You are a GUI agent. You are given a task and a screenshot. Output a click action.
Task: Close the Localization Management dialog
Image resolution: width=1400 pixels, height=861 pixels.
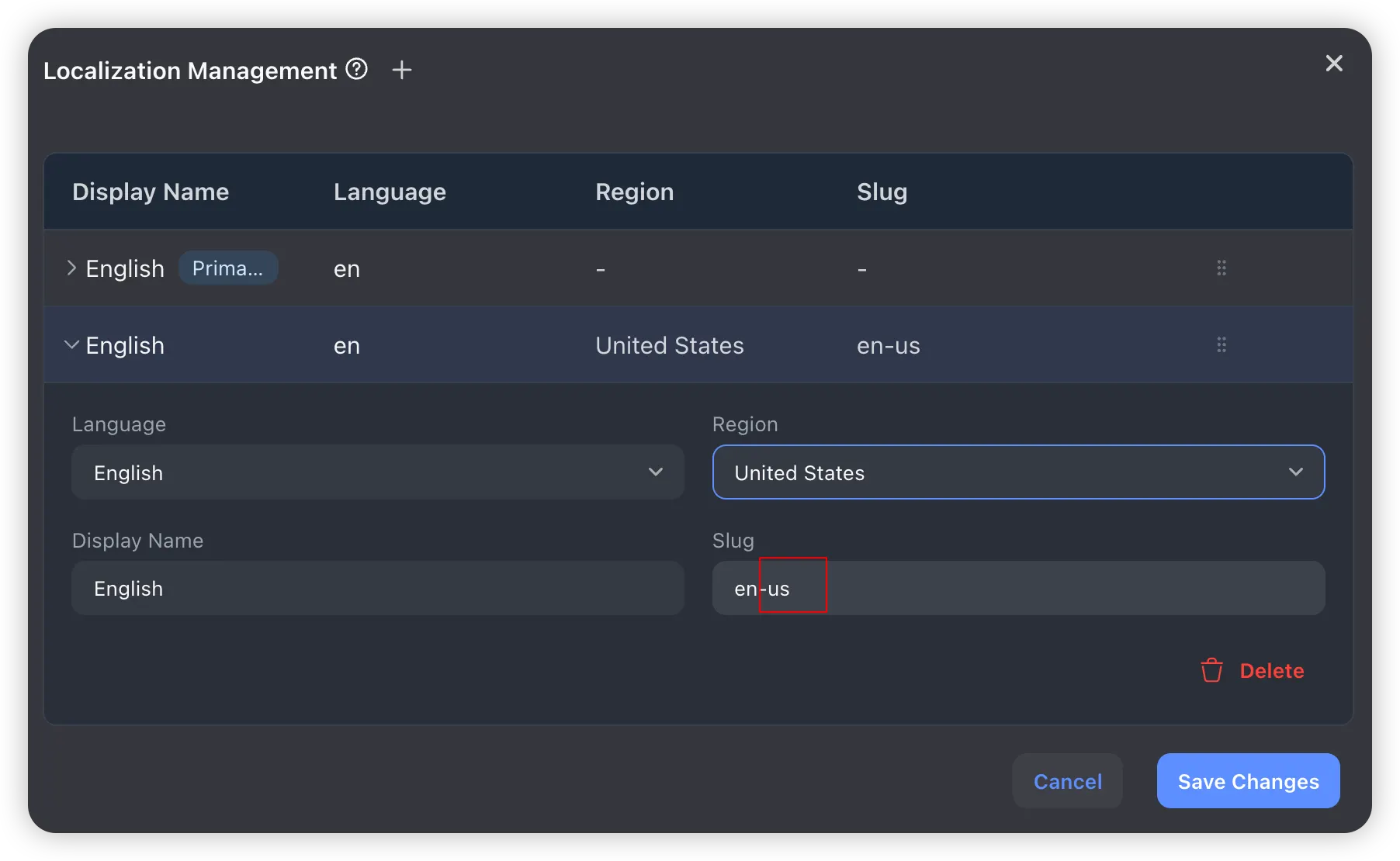point(1333,64)
